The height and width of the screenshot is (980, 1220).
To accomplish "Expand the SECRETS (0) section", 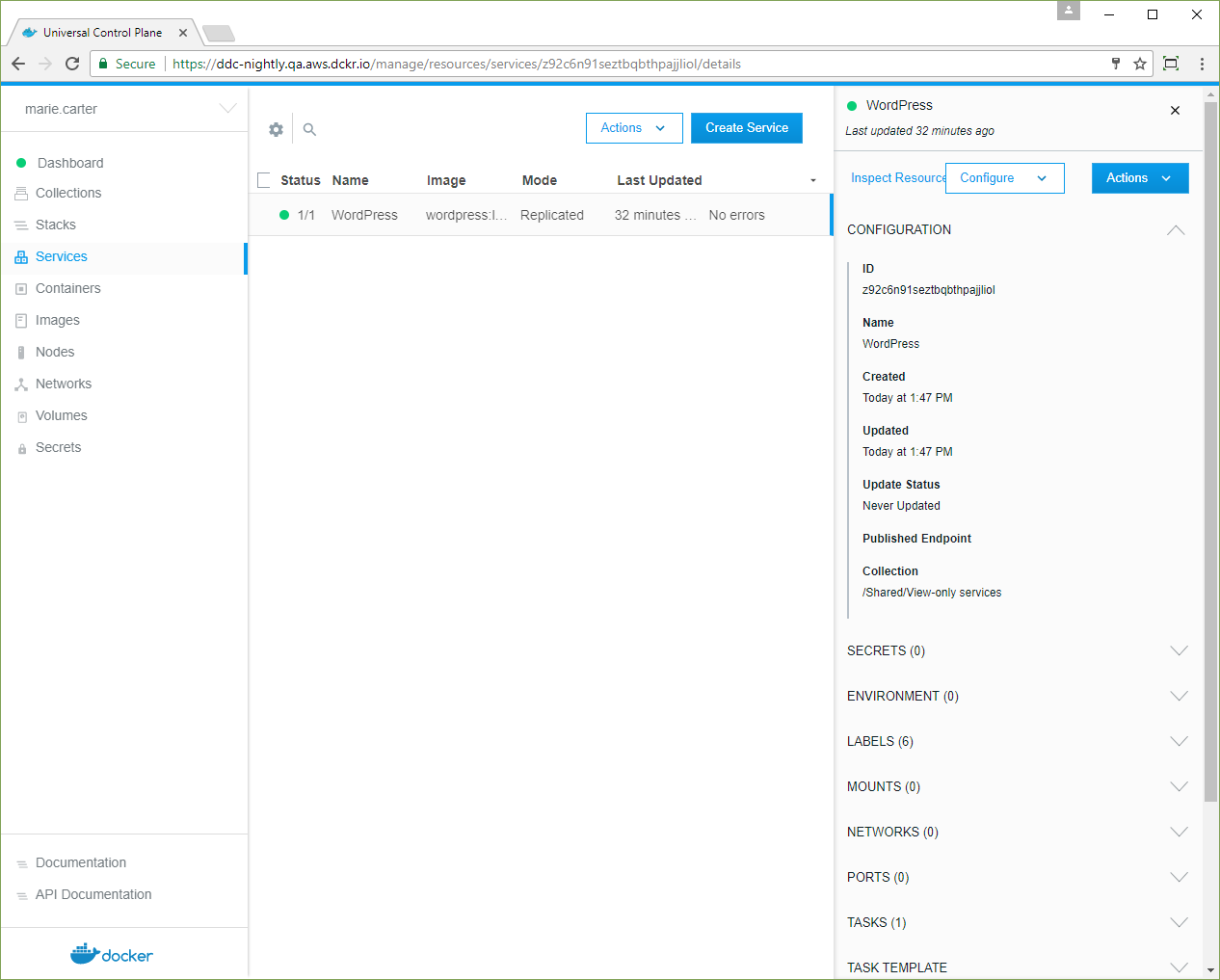I will (1178, 650).
